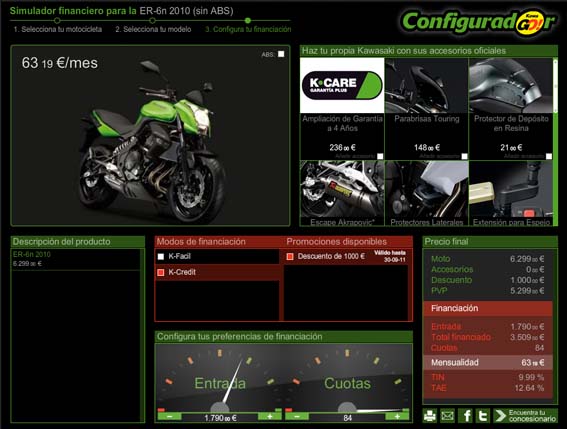Decrease Cuotas with minus button
The image size is (567, 429).
pos(297,417)
